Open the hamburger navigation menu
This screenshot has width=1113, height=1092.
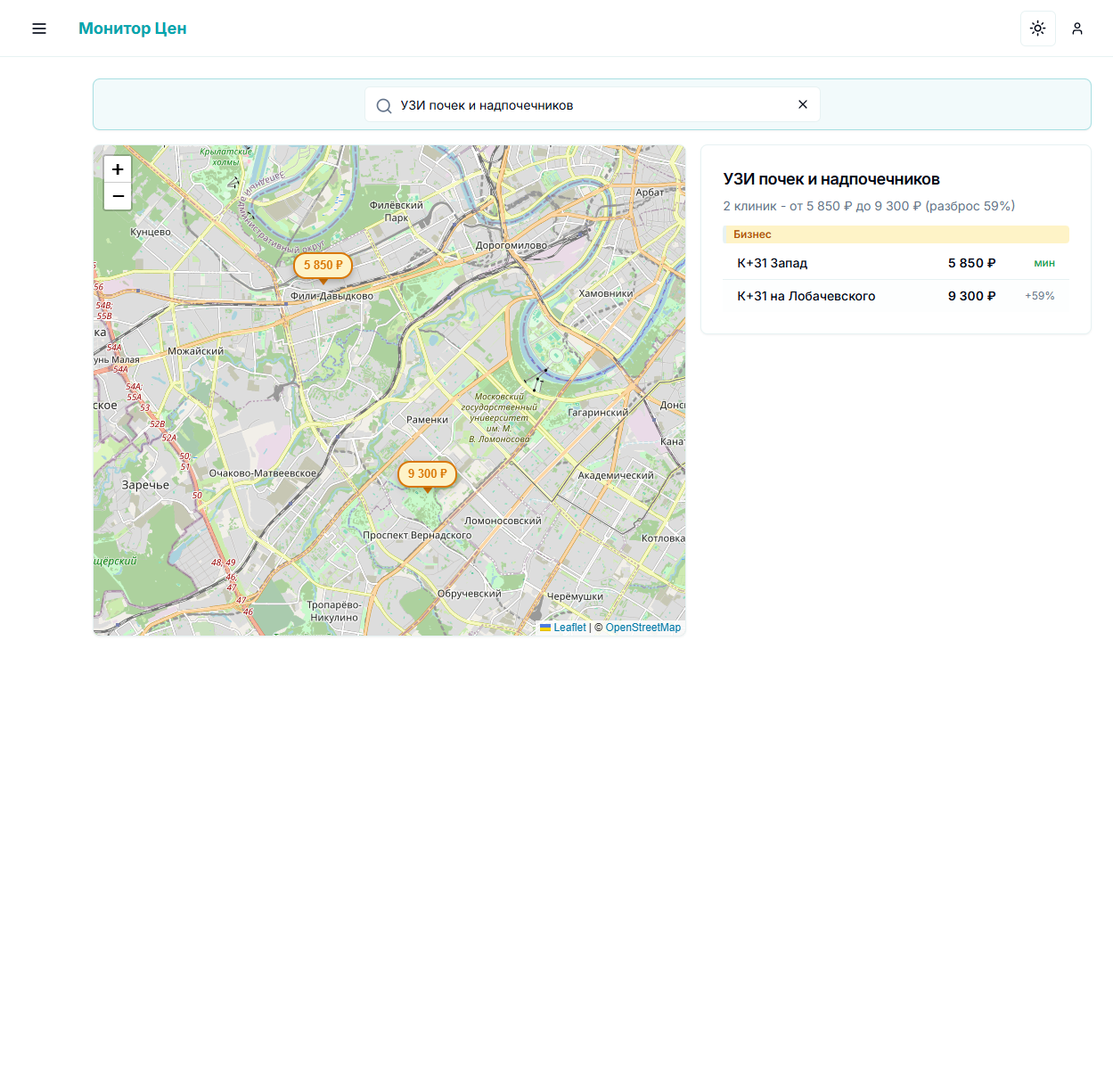39,29
